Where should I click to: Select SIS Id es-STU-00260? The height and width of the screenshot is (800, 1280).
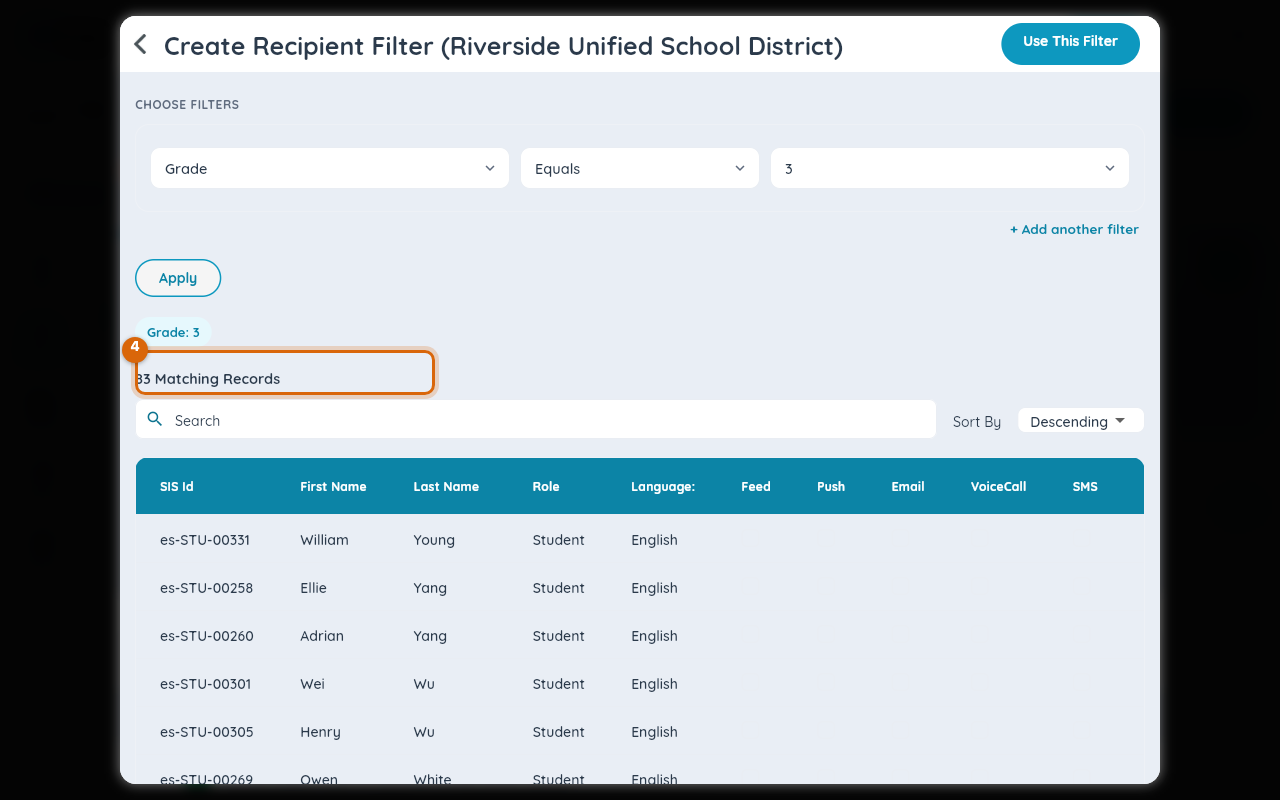pos(206,636)
